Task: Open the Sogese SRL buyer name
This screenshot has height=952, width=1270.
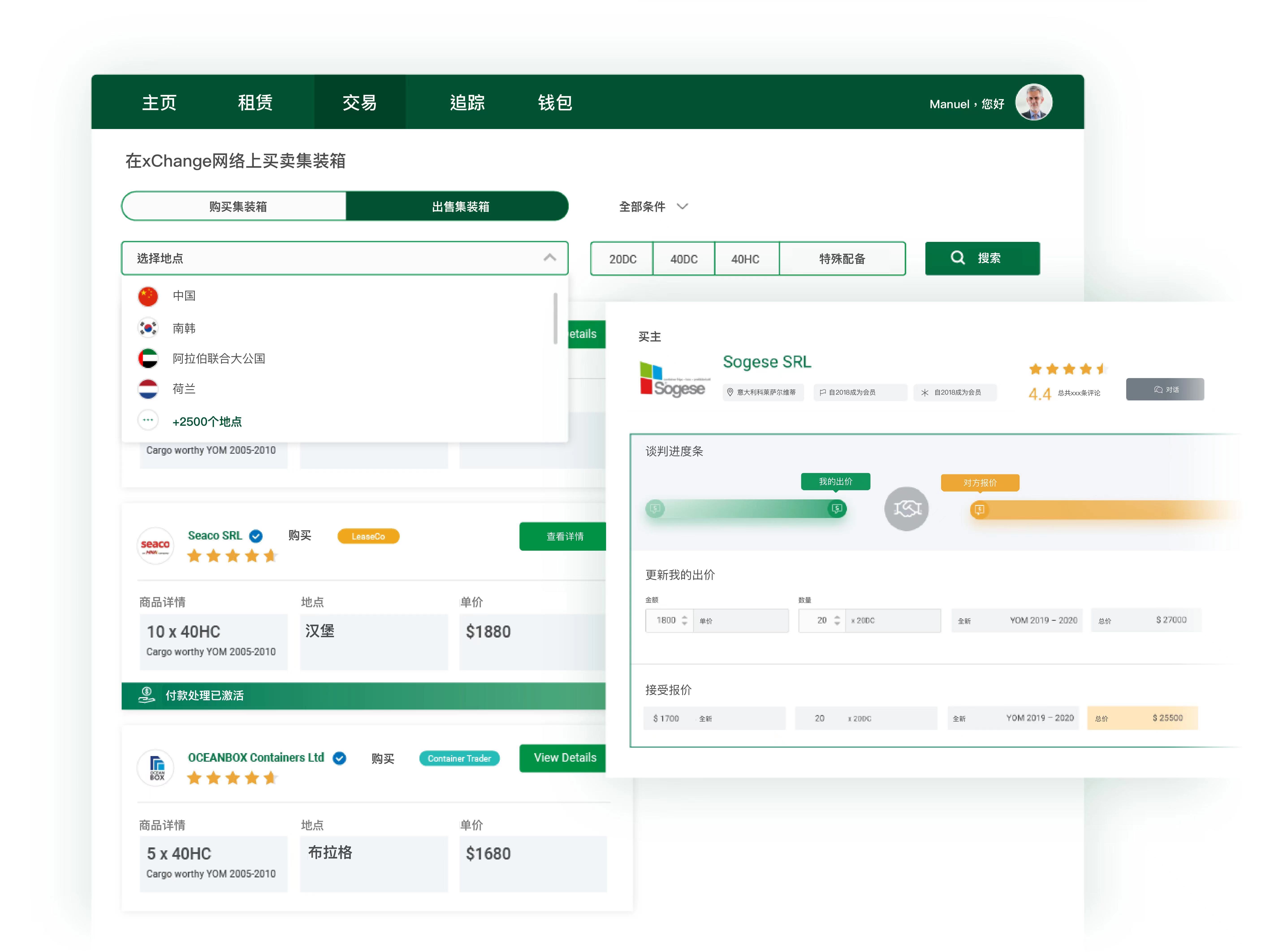Action: tap(767, 362)
